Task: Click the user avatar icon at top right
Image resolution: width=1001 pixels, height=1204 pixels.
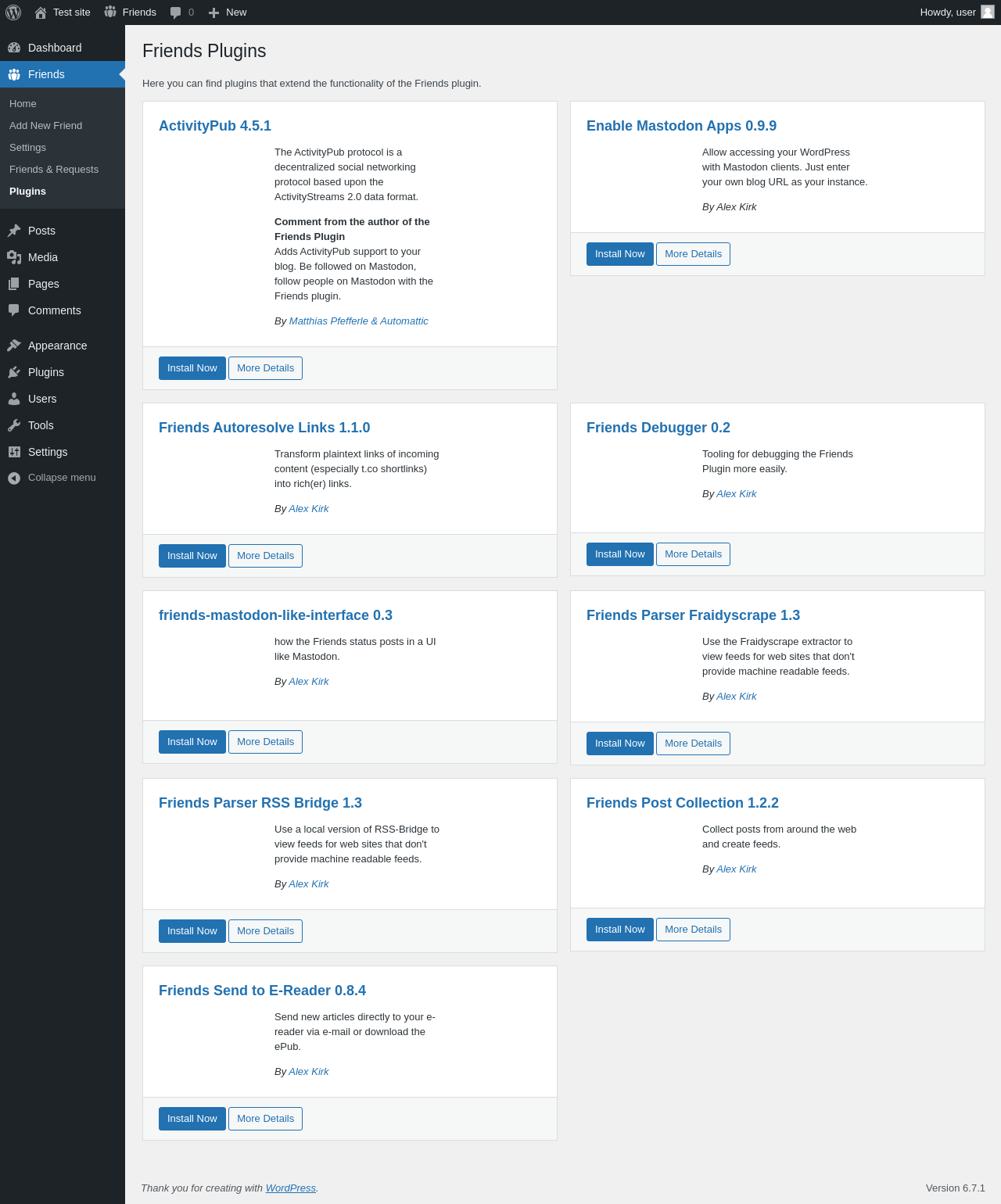Action: tap(988, 12)
